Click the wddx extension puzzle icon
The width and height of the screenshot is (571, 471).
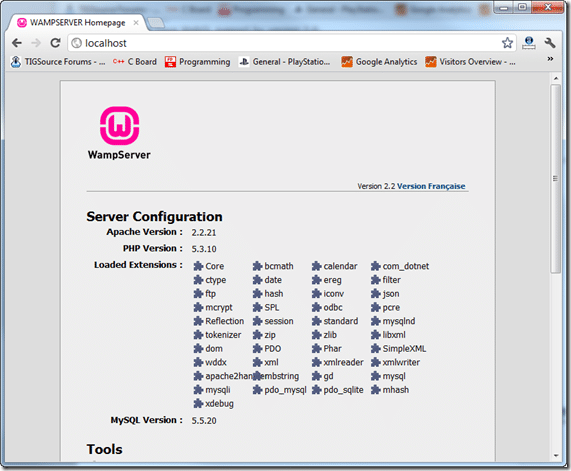(x=198, y=362)
